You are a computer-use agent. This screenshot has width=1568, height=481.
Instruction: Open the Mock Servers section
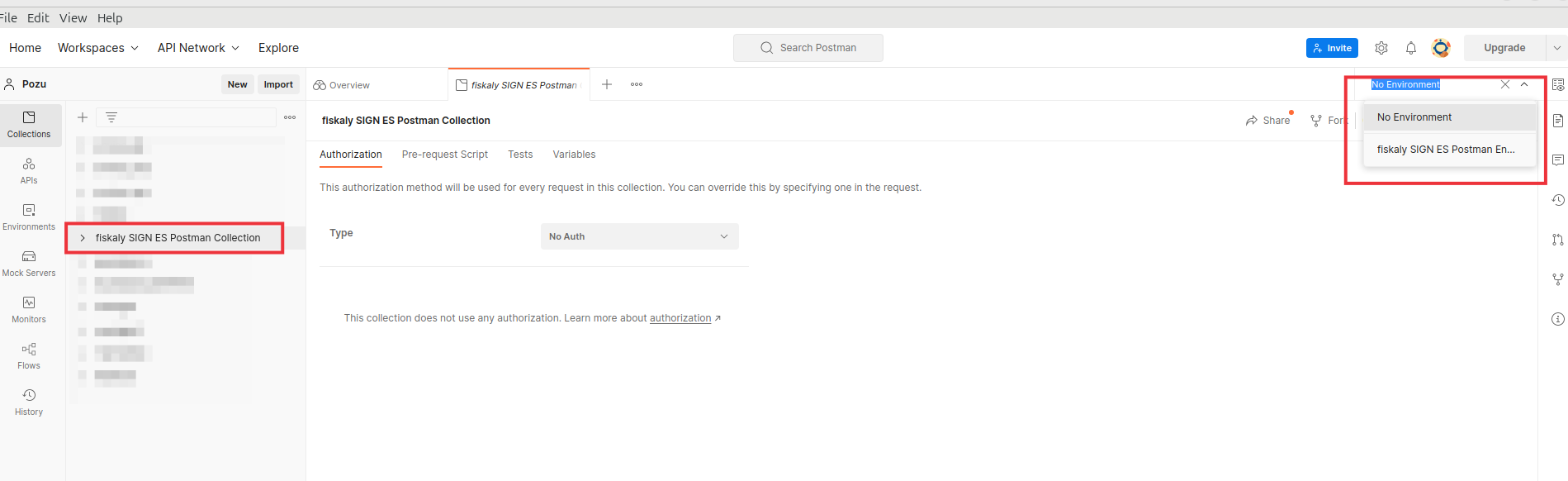[x=29, y=263]
